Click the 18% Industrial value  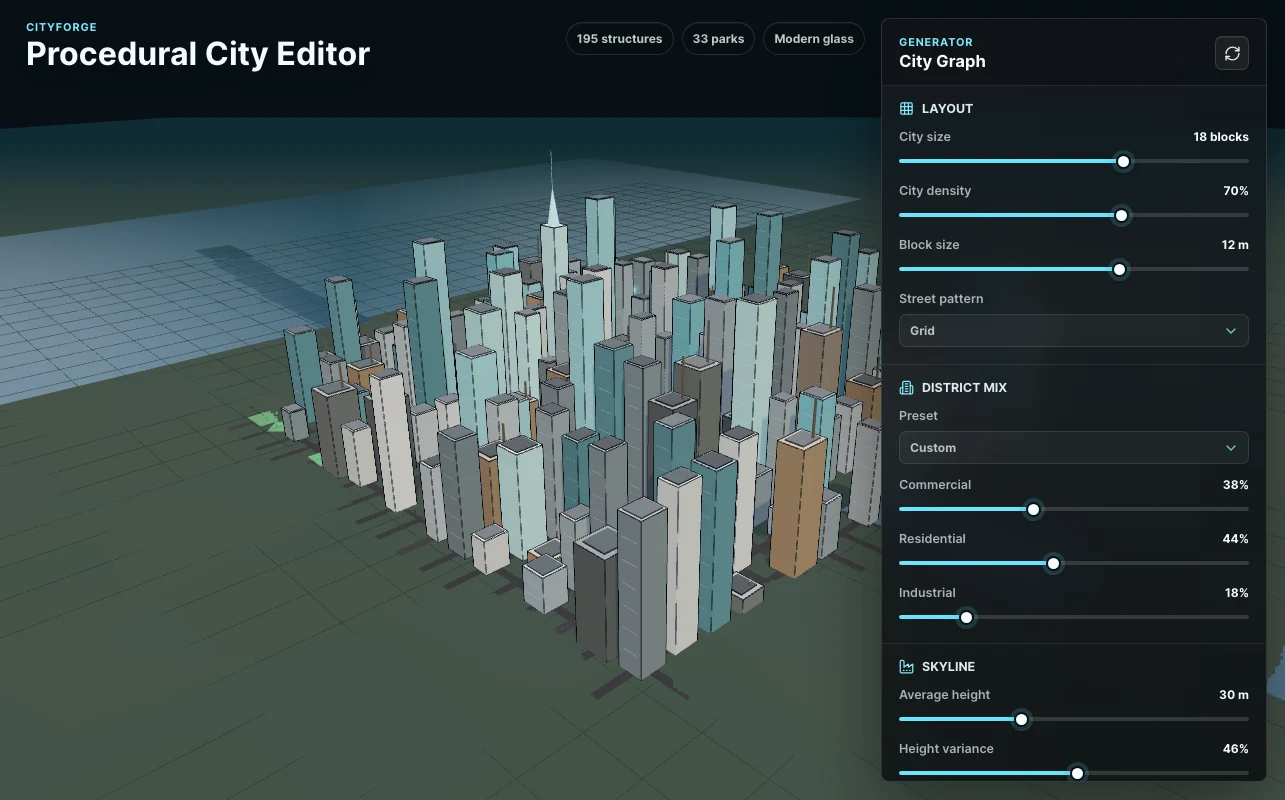click(1236, 593)
